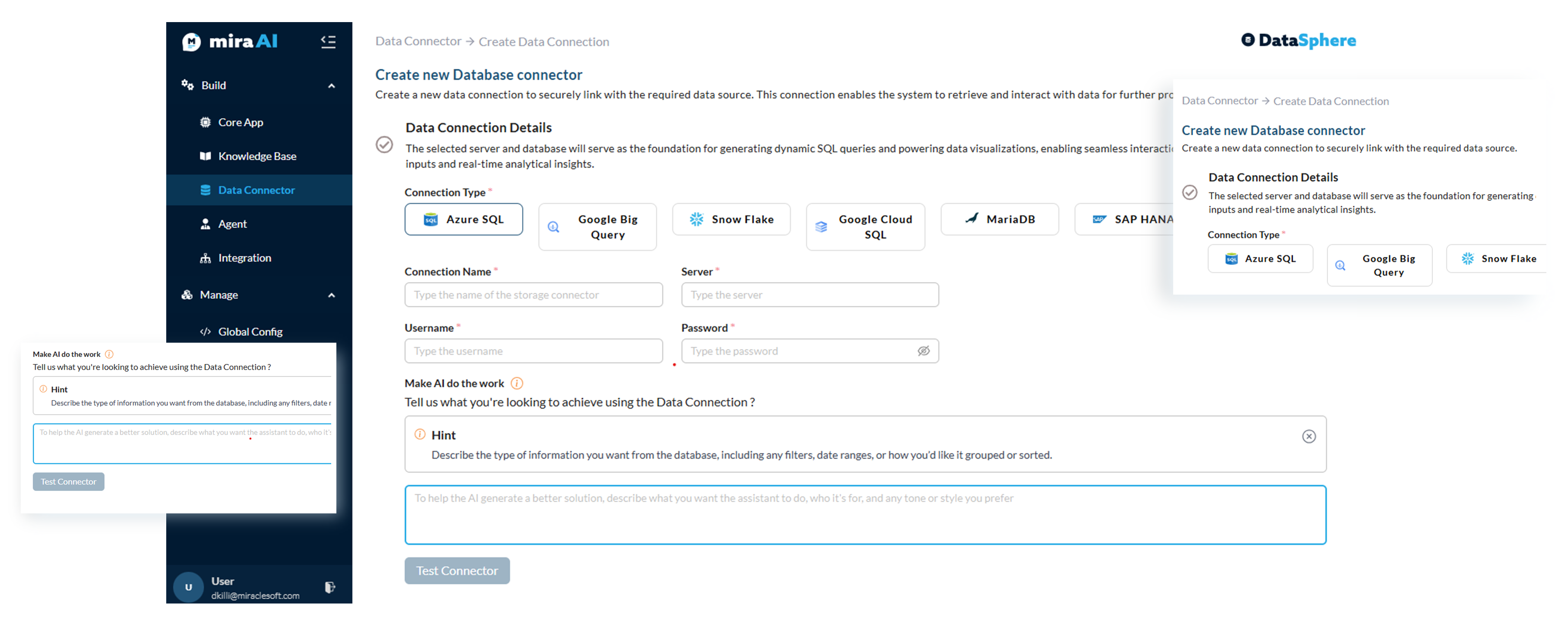Go back via Data Connector breadcrumb
Screen dimensions: 1568x623
coord(418,42)
